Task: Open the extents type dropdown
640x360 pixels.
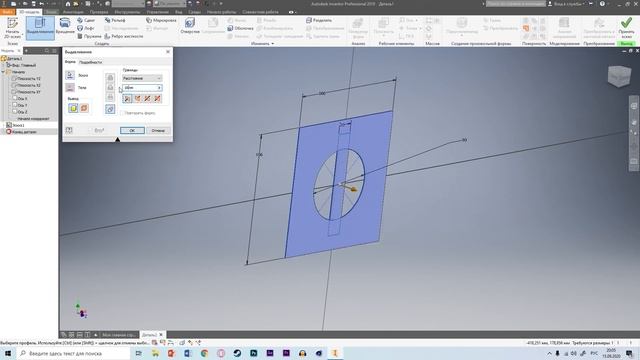Action: pos(142,78)
